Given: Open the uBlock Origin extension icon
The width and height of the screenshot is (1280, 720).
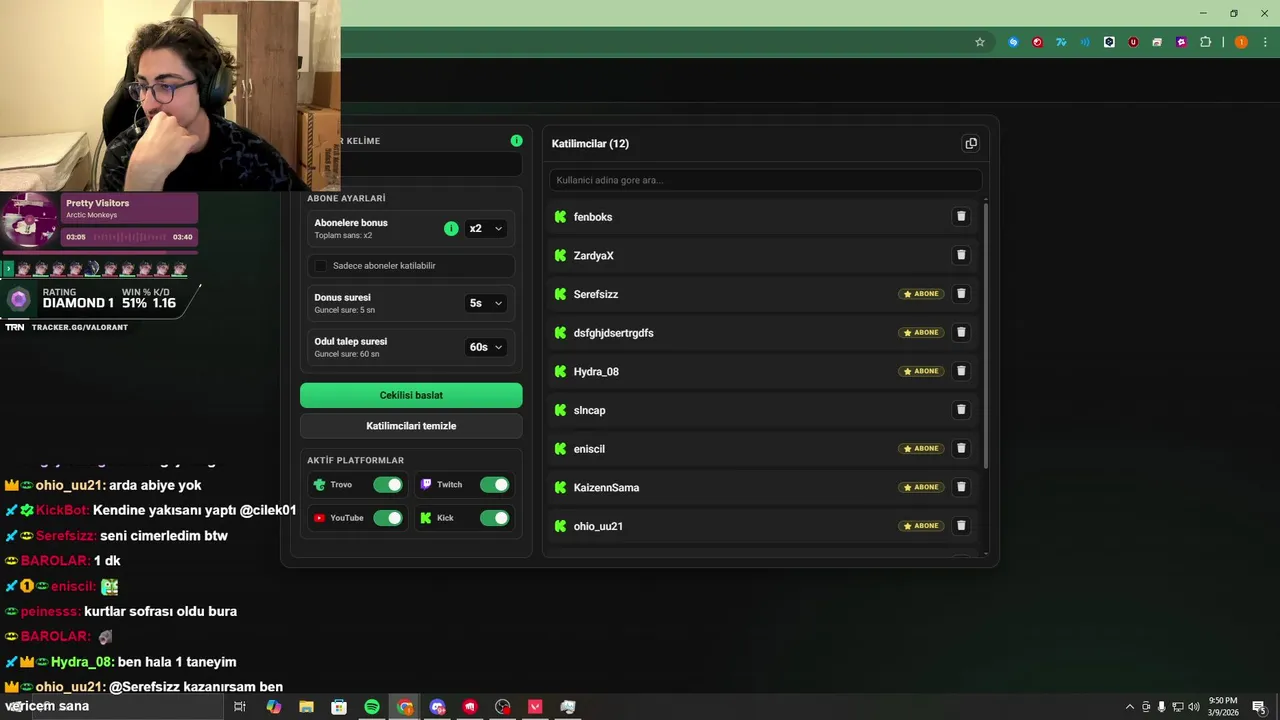Looking at the screenshot, I should (1133, 42).
